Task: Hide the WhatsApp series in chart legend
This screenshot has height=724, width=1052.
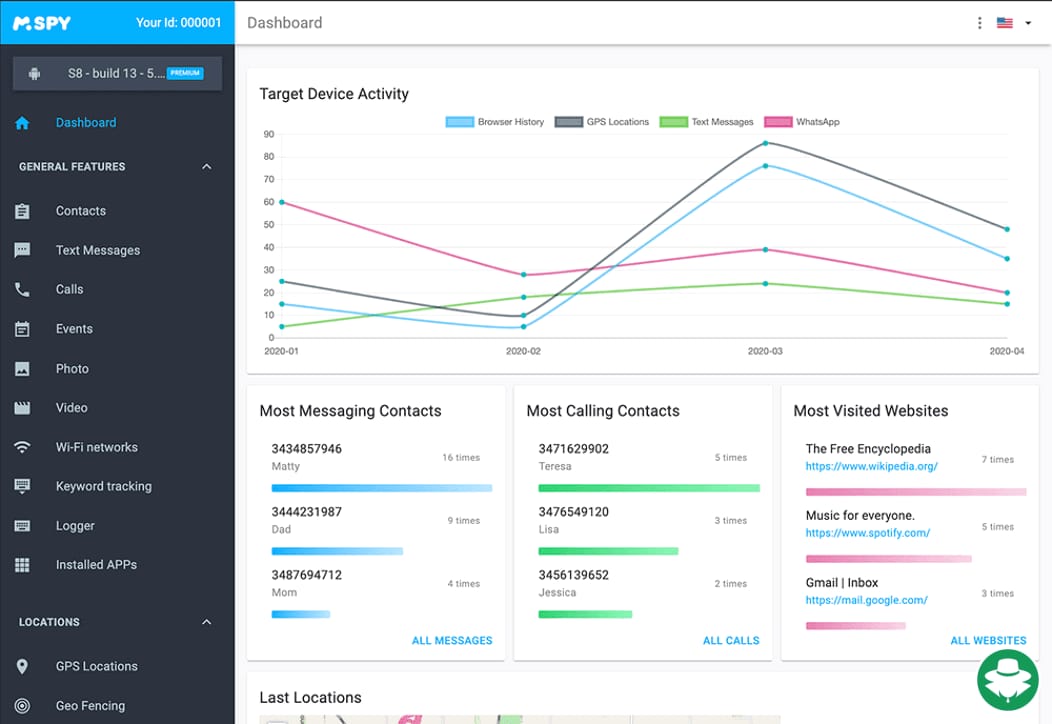Action: point(802,122)
